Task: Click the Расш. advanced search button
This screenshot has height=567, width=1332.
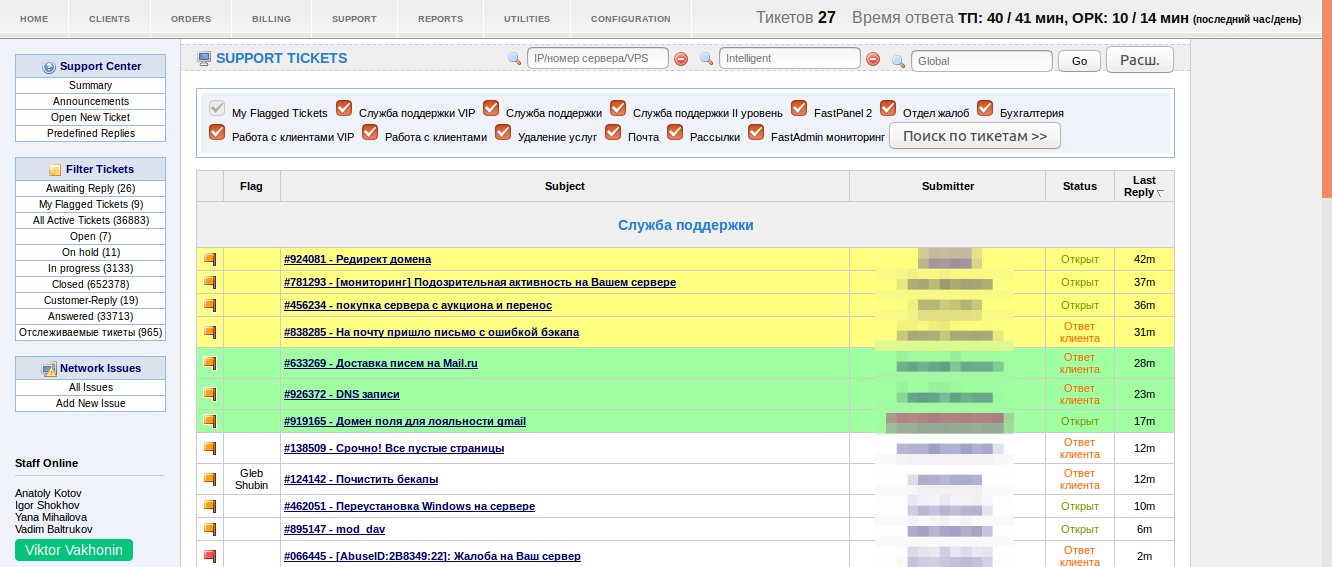Action: 1139,60
